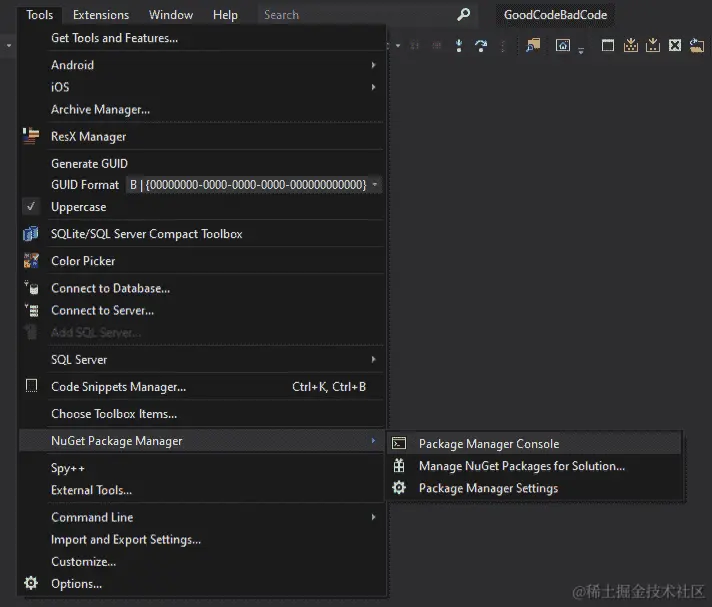Click the Options label
Viewport: 712px width, 607px height.
coord(76,584)
